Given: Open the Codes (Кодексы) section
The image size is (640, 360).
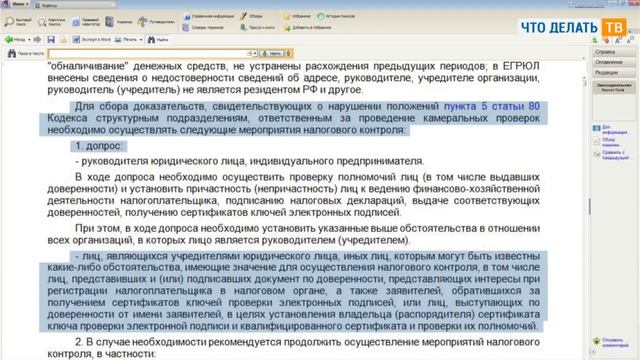Looking at the screenshot, I should [x=119, y=22].
